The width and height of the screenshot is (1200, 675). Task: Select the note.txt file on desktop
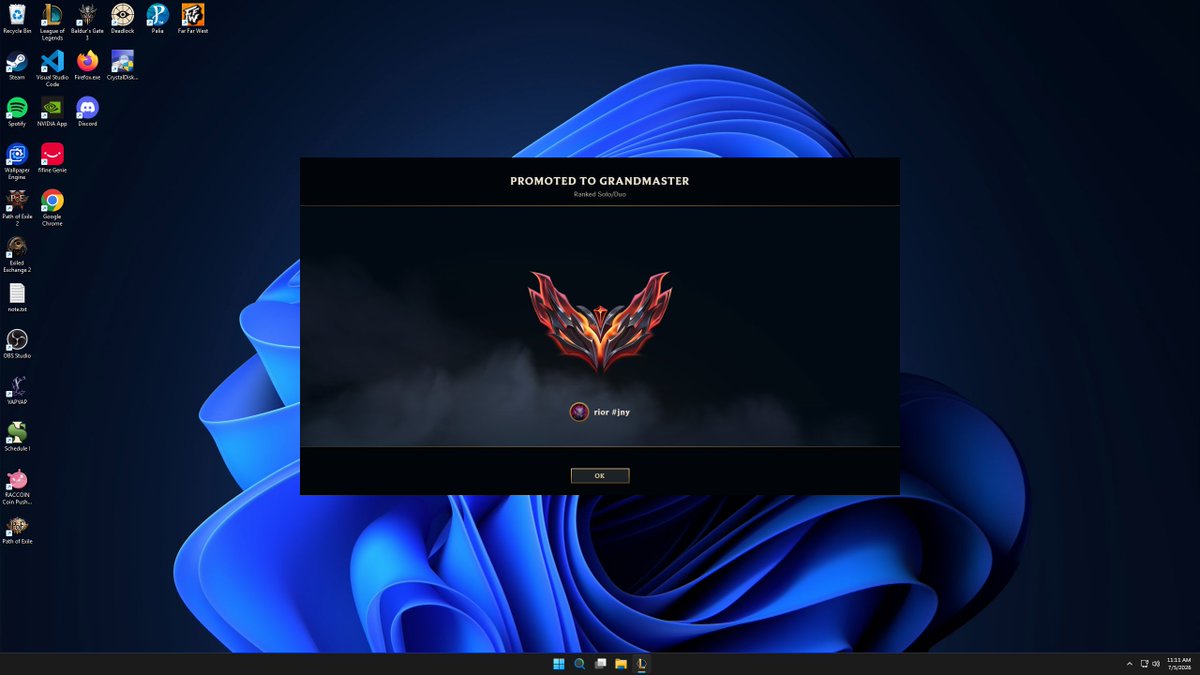17,298
